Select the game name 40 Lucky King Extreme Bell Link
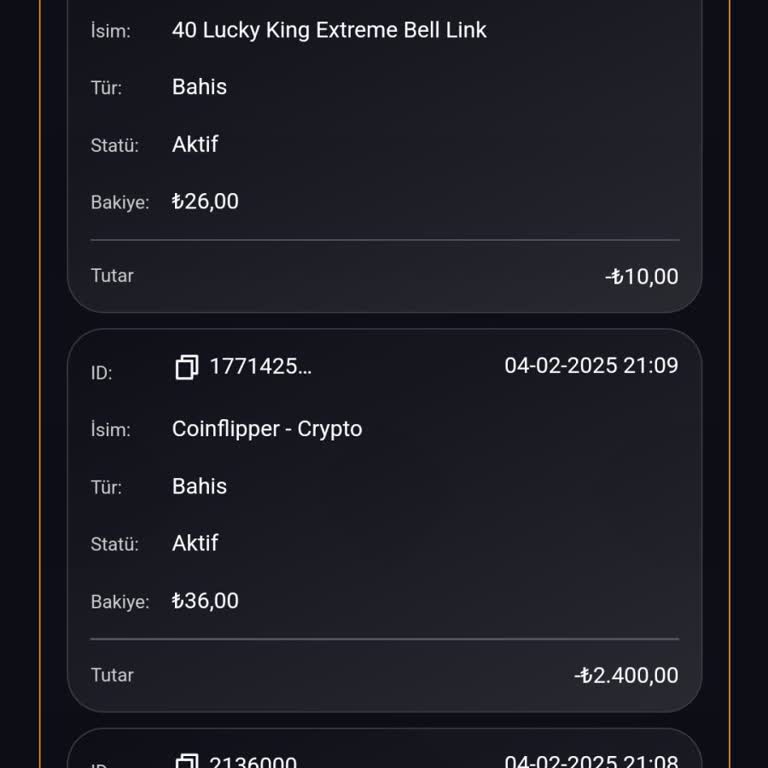Screen dimensions: 768x768 pos(329,30)
